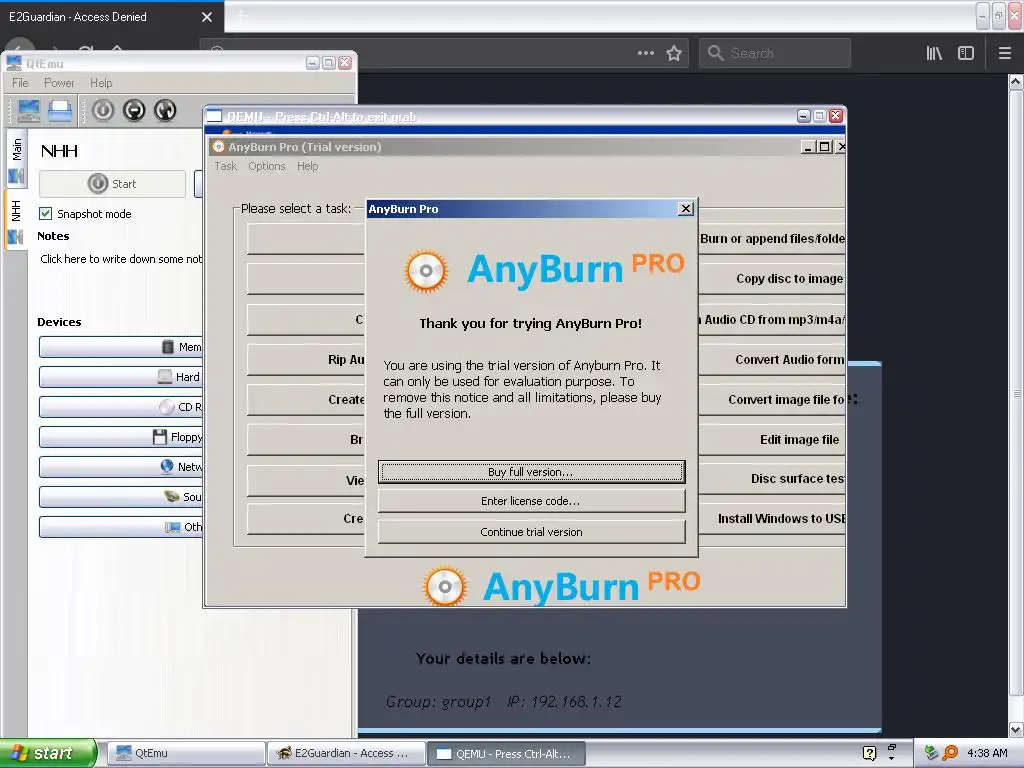Viewport: 1024px width, 768px height.
Task: Select Audio CD from mp3/m4a task
Action: pos(772,319)
